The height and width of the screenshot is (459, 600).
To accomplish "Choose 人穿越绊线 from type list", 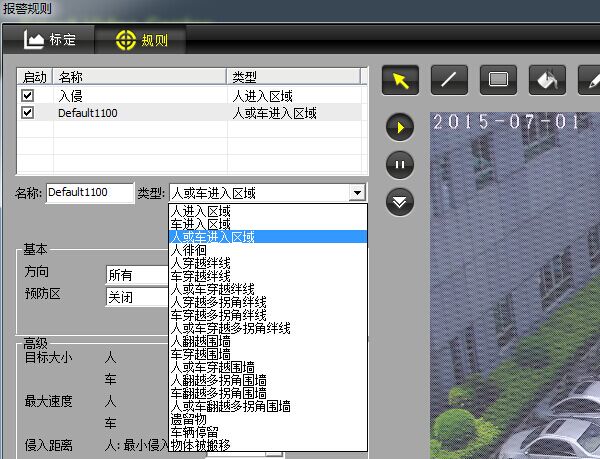I will [x=268, y=263].
